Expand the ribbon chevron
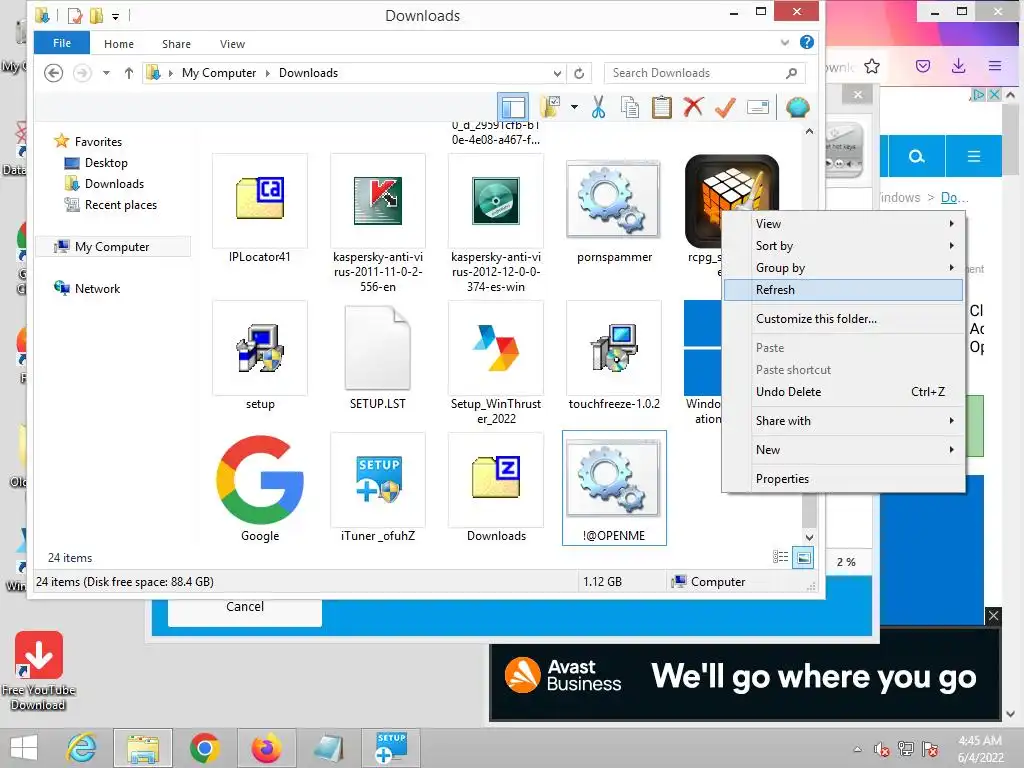The image size is (1024, 768). [x=784, y=42]
